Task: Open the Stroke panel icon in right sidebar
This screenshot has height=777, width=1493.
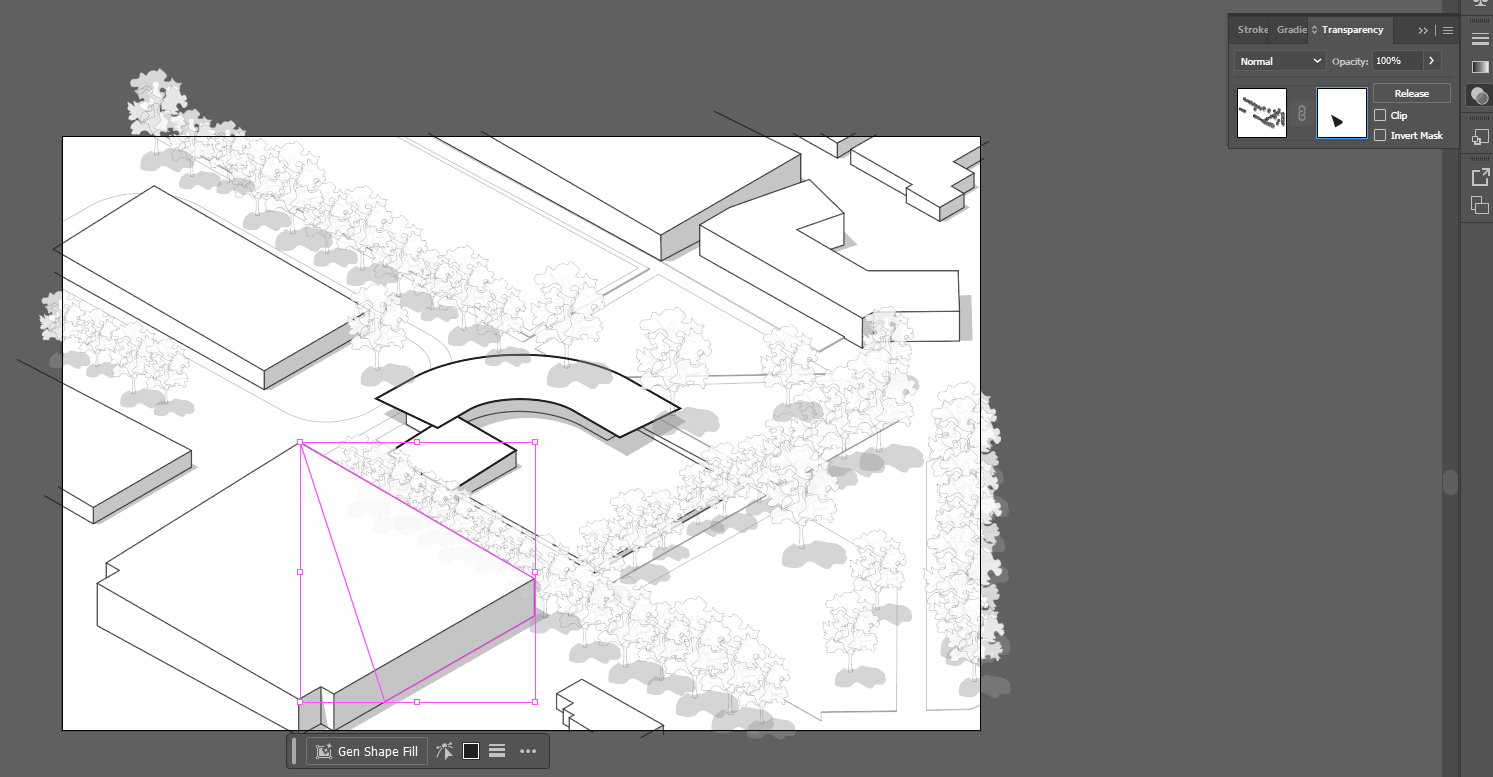Action: click(x=1481, y=38)
